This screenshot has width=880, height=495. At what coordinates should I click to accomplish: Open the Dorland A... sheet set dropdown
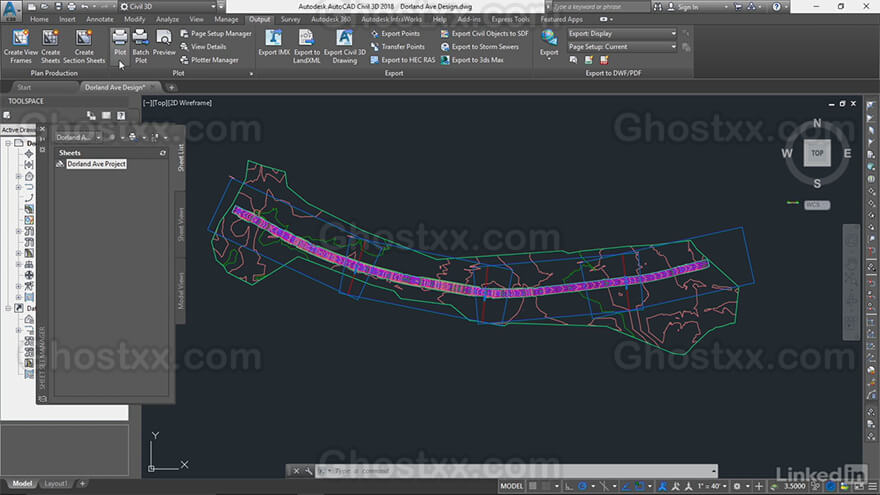[x=78, y=137]
